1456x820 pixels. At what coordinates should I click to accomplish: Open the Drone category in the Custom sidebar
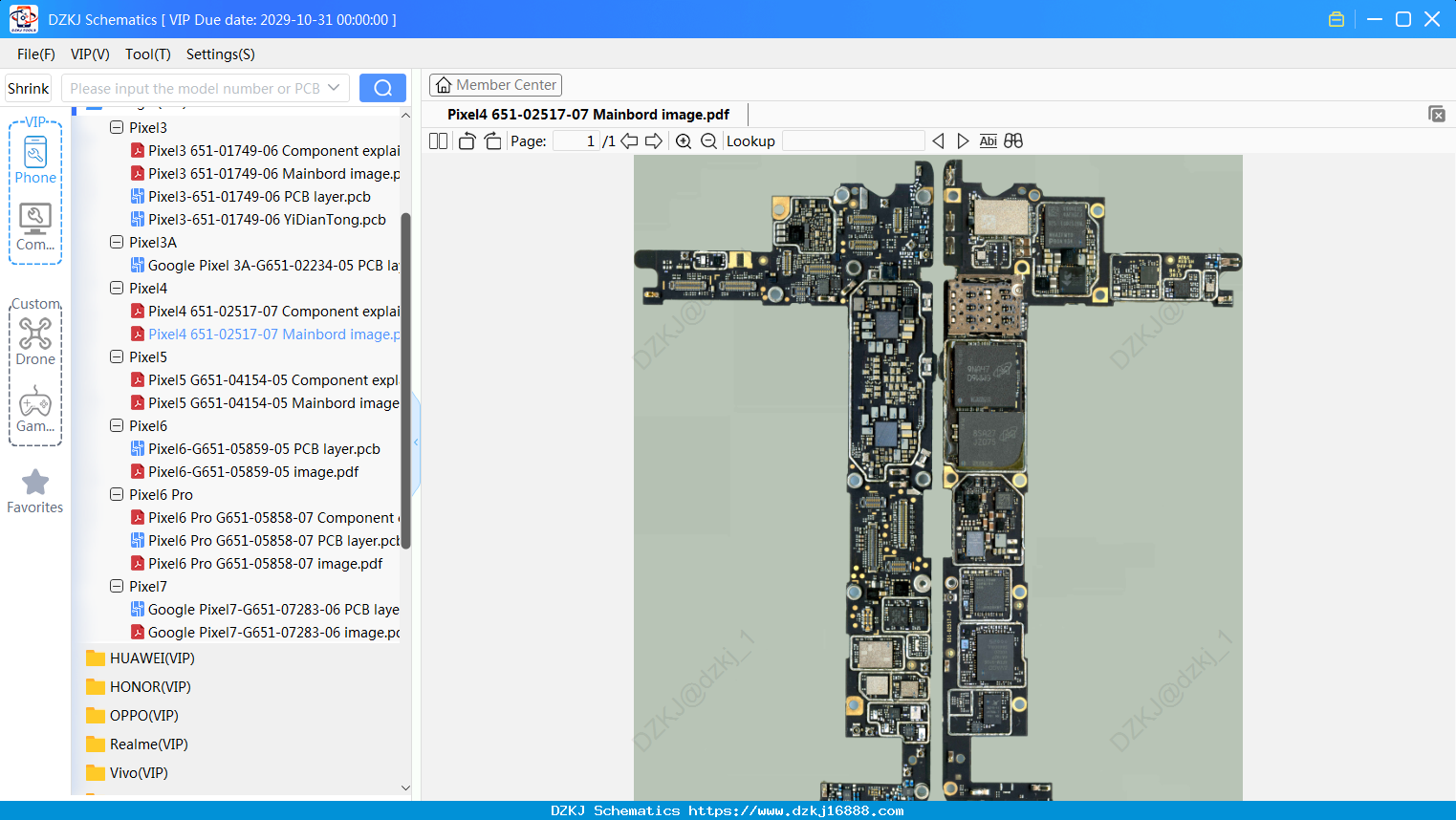35,341
